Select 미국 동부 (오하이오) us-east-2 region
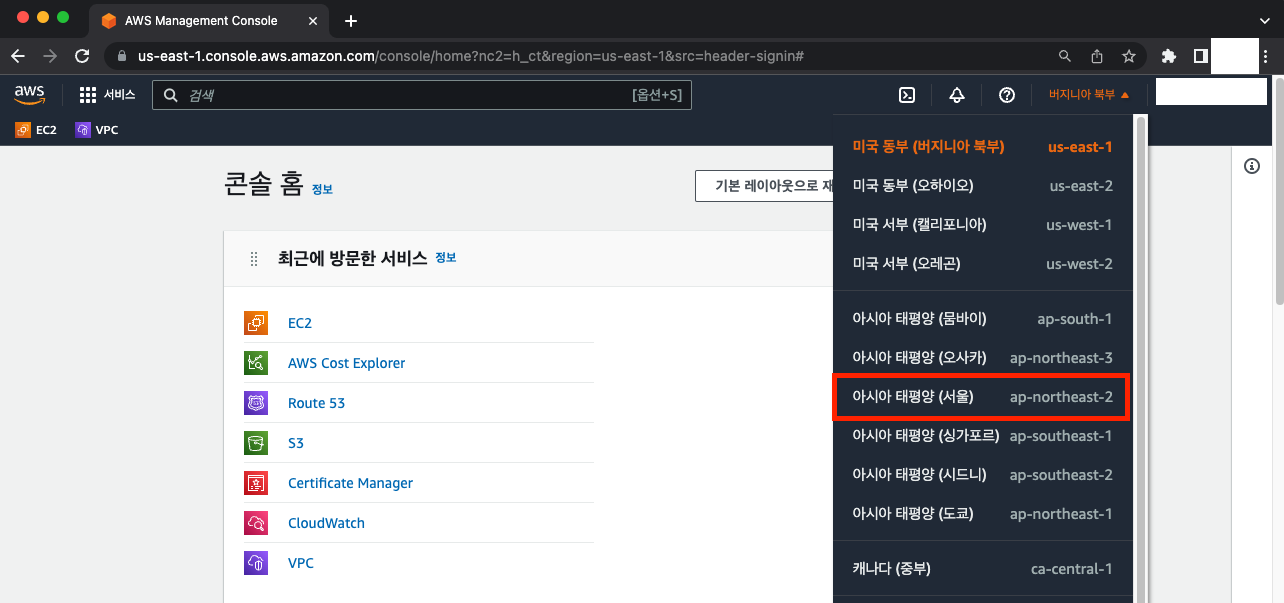 [x=982, y=186]
